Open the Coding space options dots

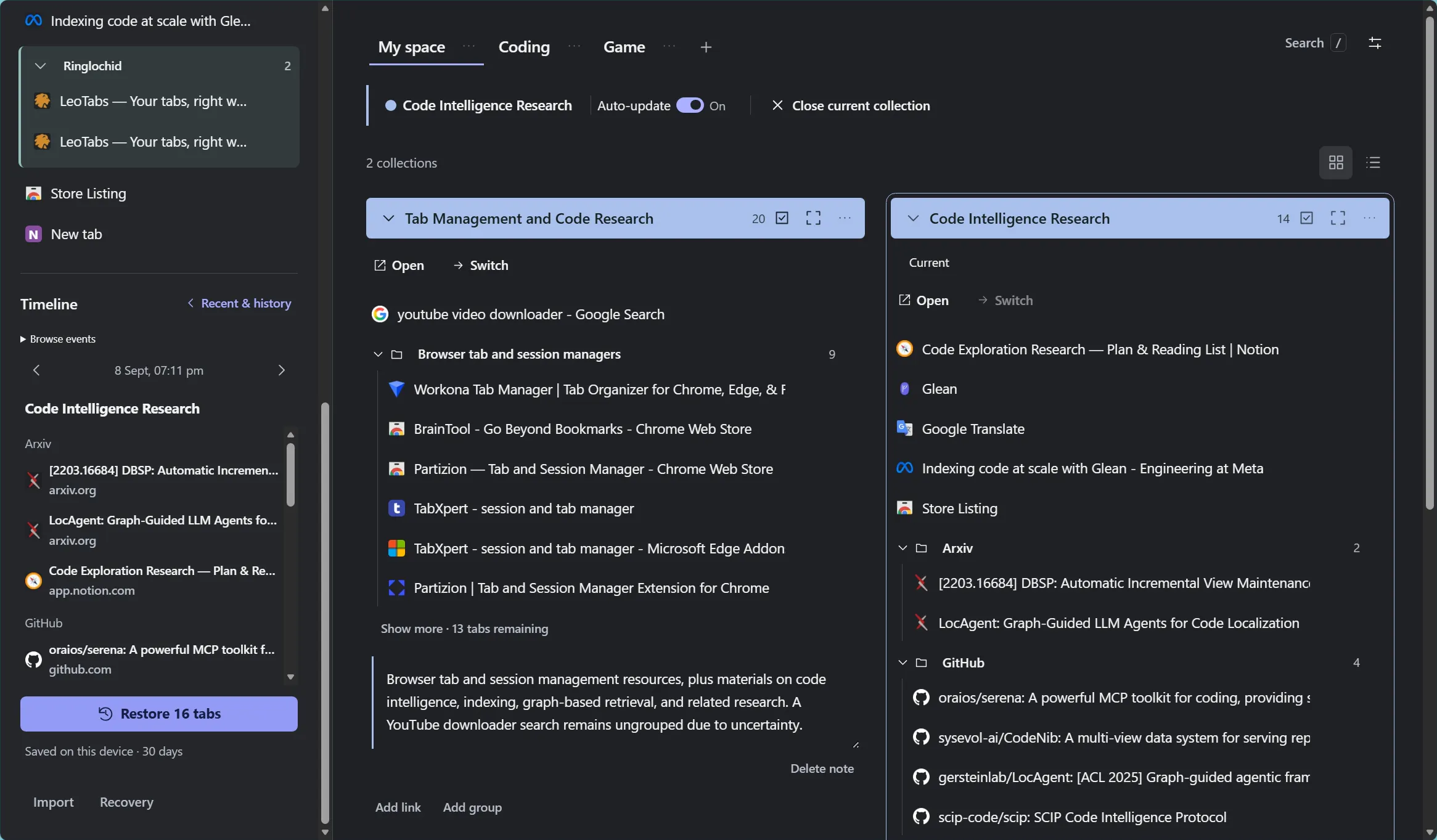coord(574,46)
